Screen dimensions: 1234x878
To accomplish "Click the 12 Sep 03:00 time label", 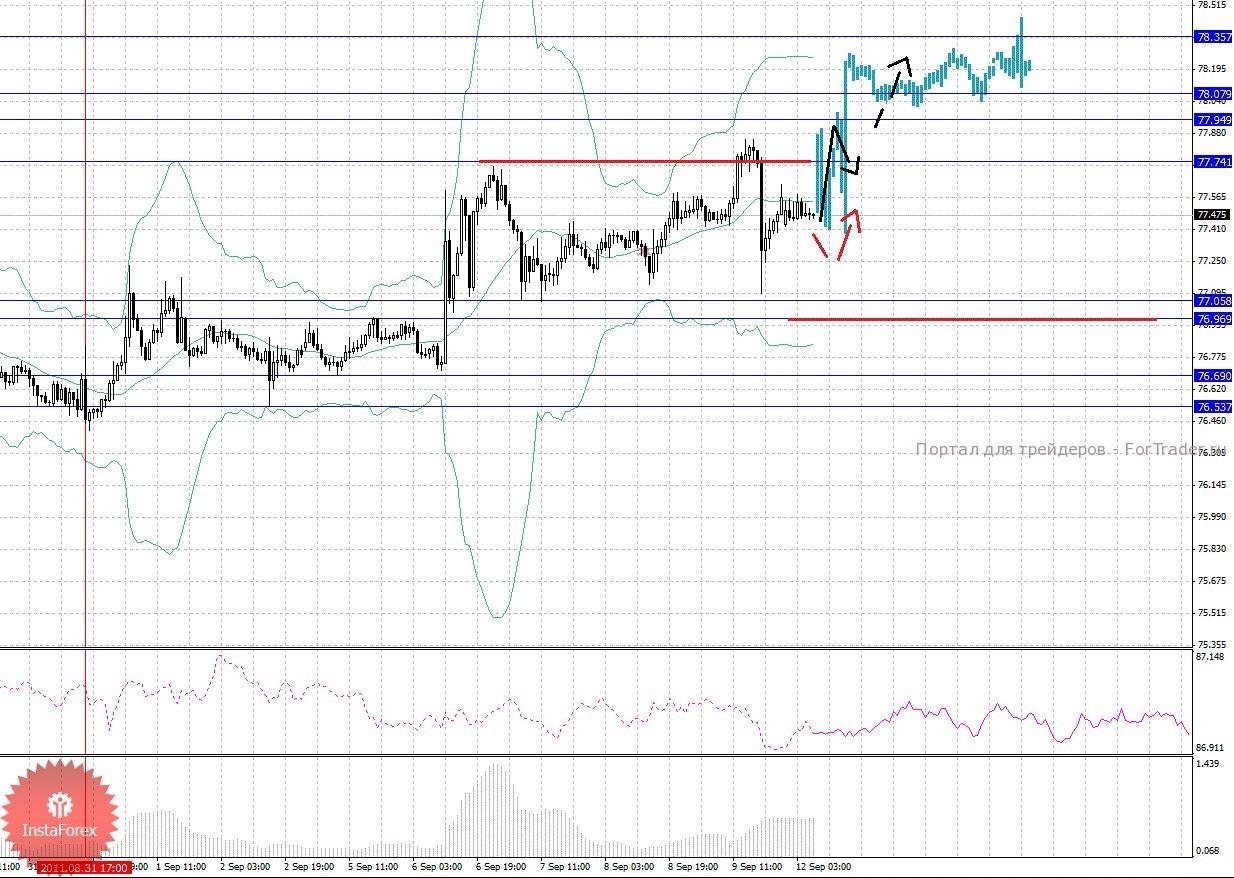I will coord(823,868).
